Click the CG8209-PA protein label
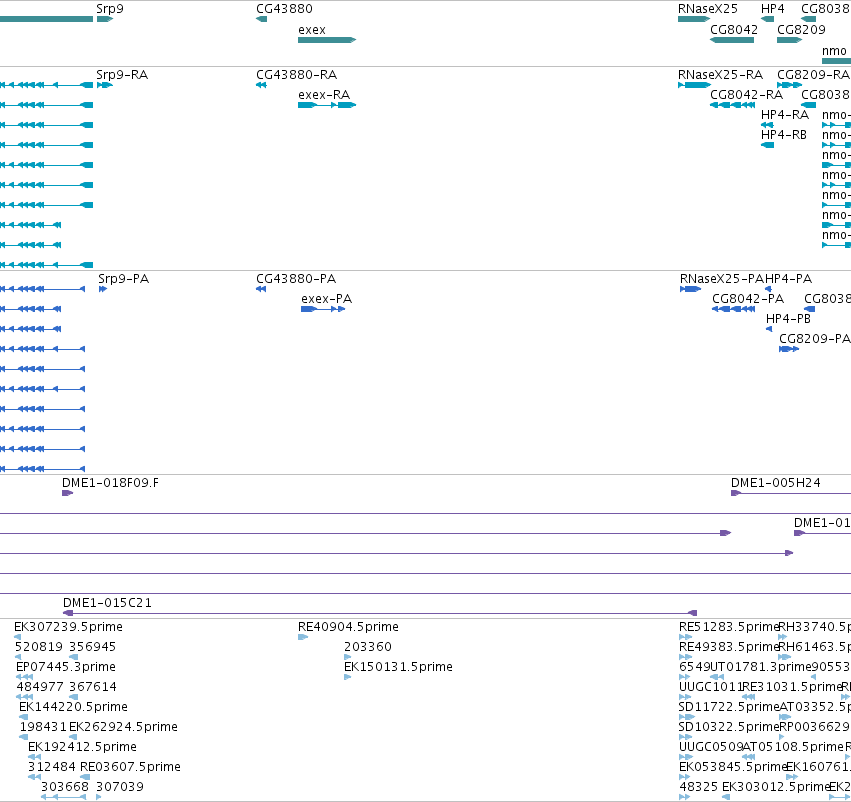Viewport: 851px width, 802px height. (815, 339)
